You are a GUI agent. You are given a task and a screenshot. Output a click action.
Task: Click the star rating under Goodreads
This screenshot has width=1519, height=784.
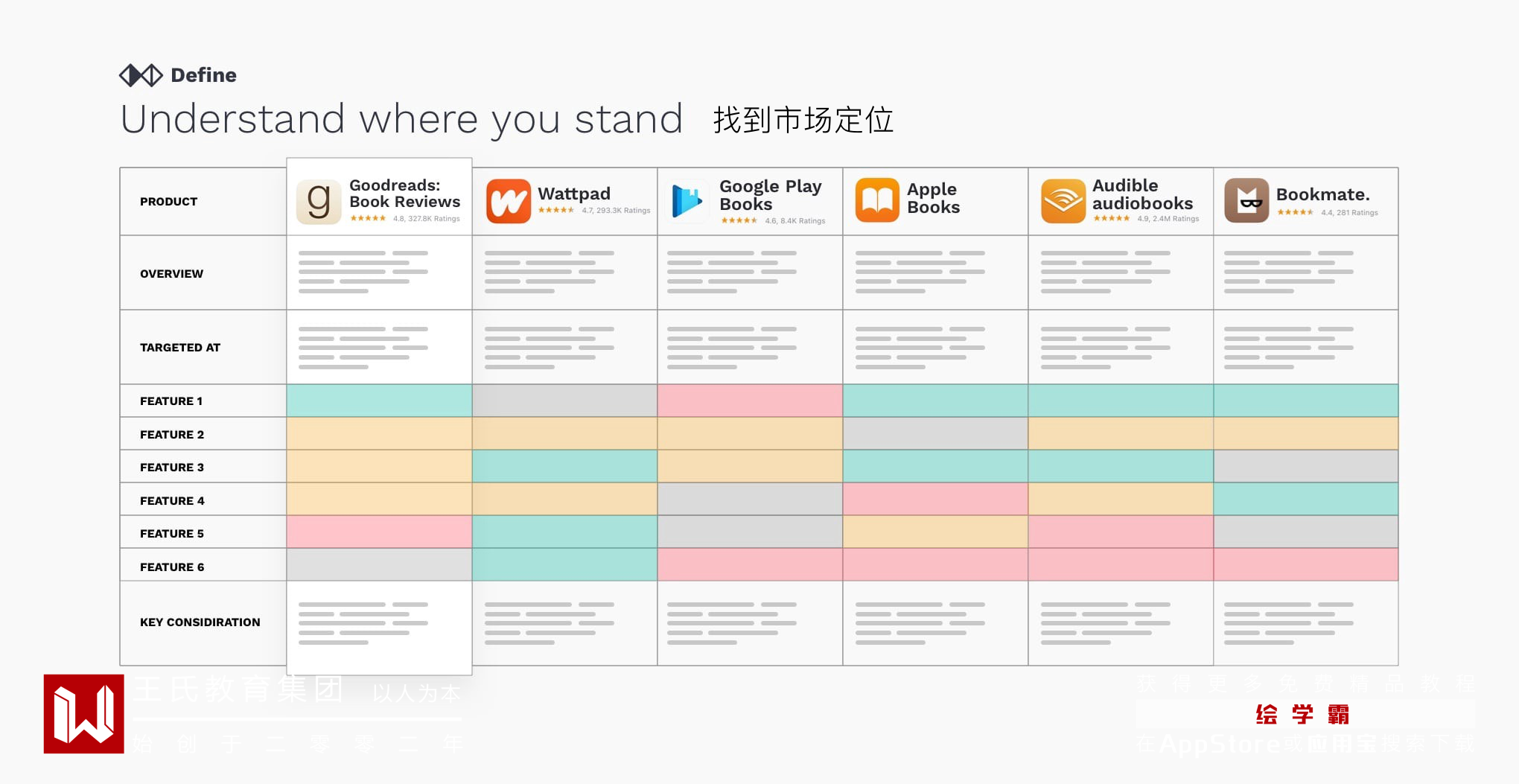[368, 218]
